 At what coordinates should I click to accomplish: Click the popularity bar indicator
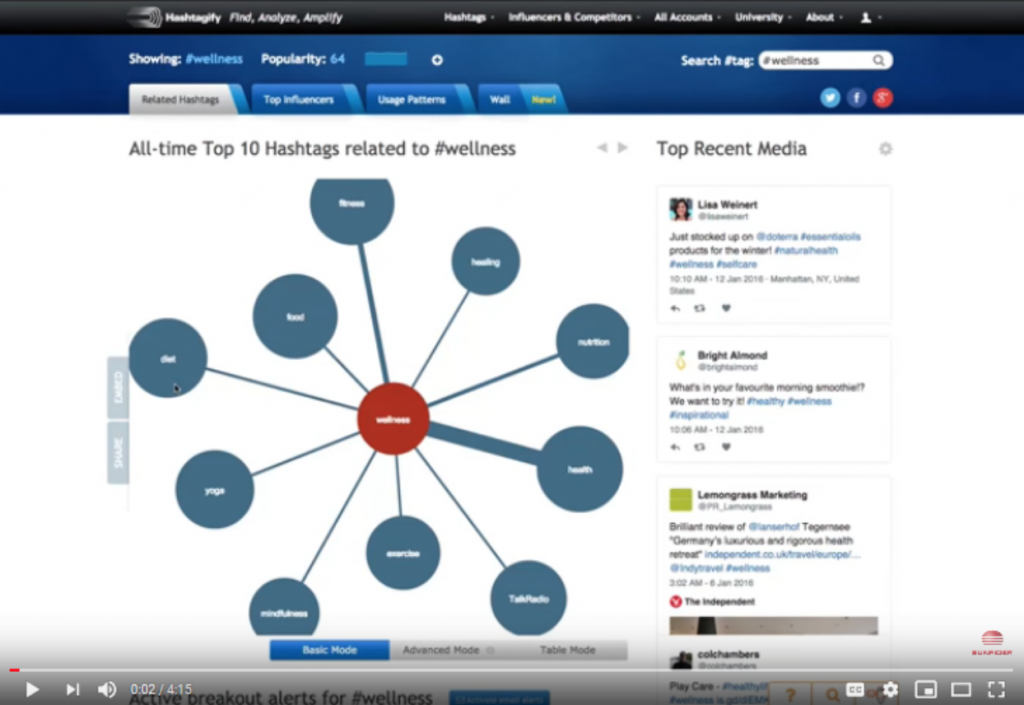386,59
